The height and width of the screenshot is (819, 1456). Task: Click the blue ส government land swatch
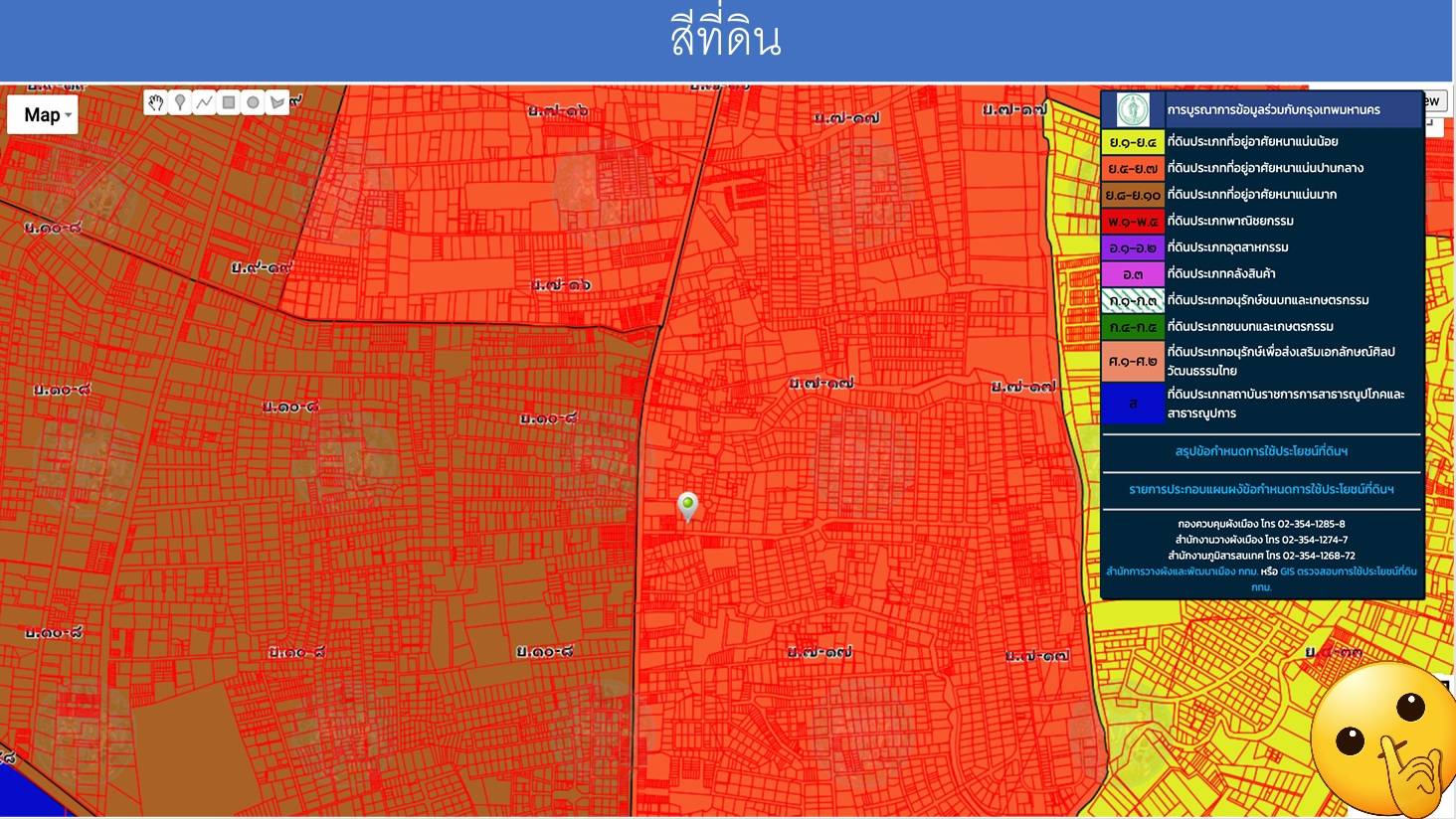pyautogui.click(x=1133, y=404)
